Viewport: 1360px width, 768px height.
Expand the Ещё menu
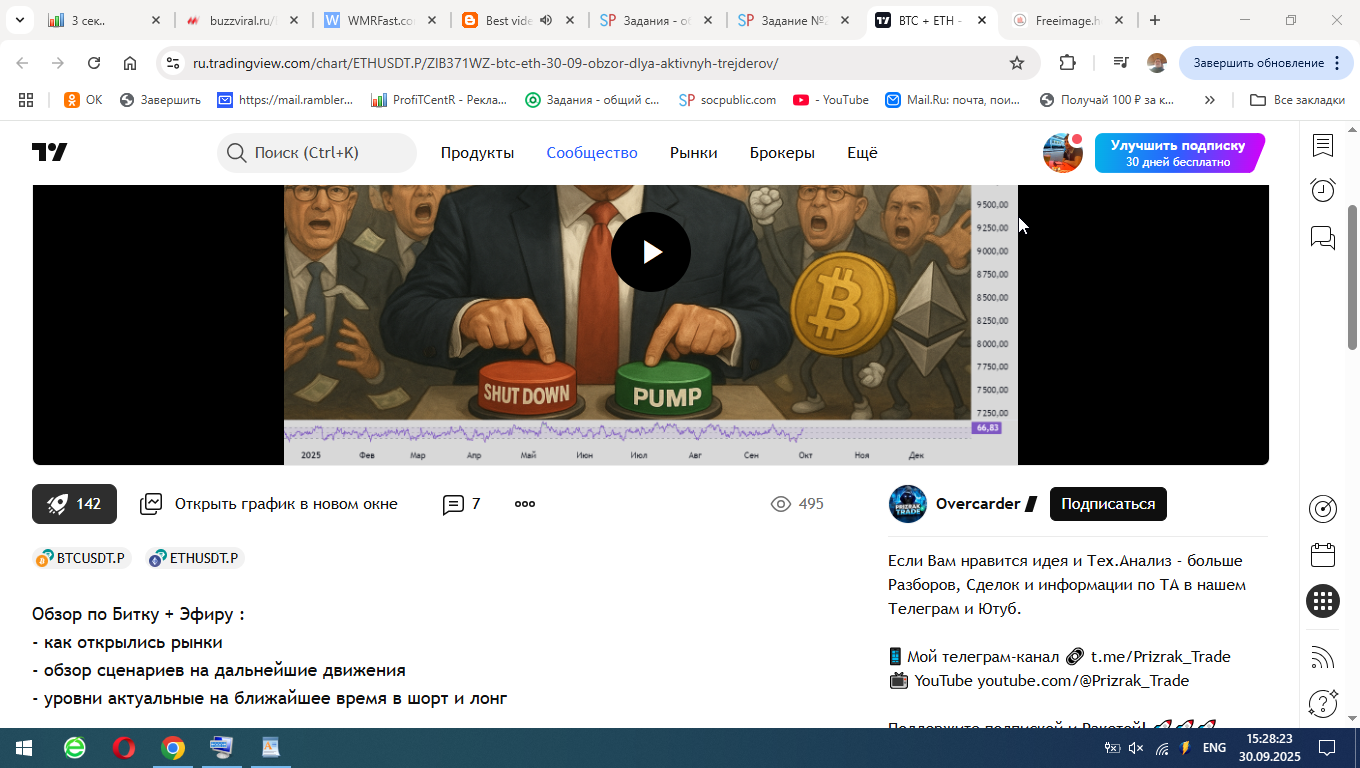pyautogui.click(x=862, y=153)
